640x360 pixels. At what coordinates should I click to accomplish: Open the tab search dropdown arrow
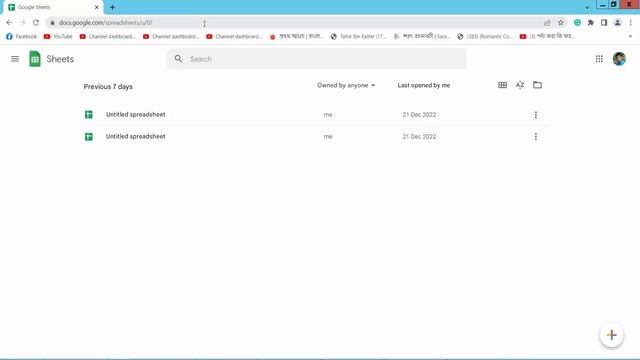pos(587,7)
